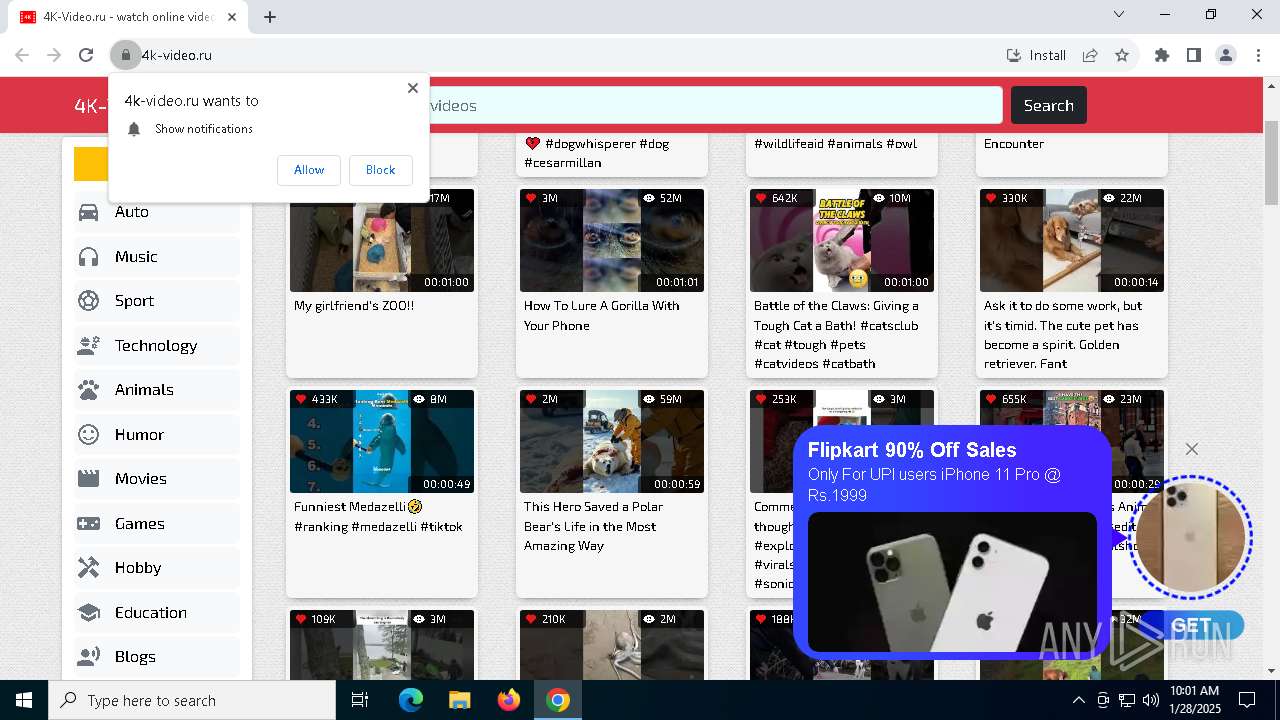Screen dimensions: 1280x720
Task: Click the Search button
Action: 1048,105
